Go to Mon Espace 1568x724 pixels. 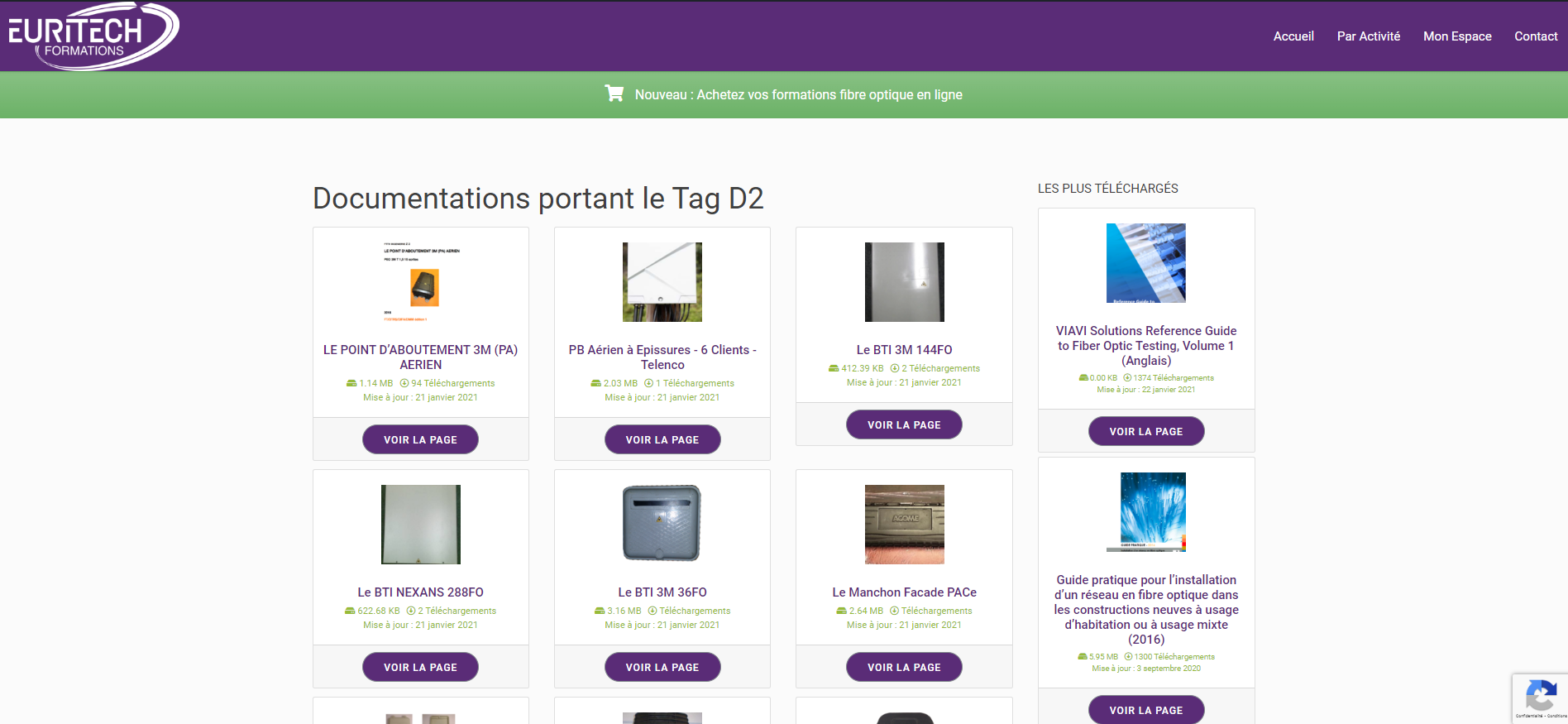click(x=1457, y=36)
